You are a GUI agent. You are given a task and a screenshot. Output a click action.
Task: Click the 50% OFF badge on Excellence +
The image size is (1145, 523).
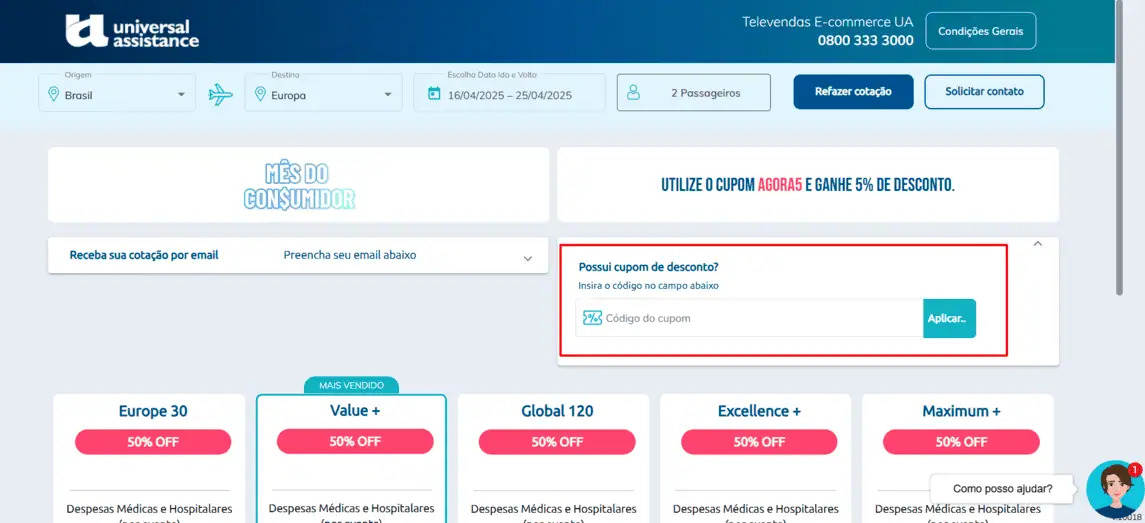(759, 442)
